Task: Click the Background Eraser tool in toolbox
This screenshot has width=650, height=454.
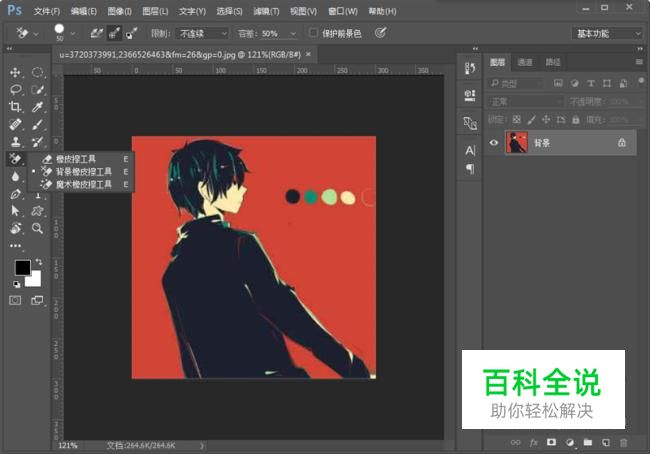Action: [x=15, y=159]
